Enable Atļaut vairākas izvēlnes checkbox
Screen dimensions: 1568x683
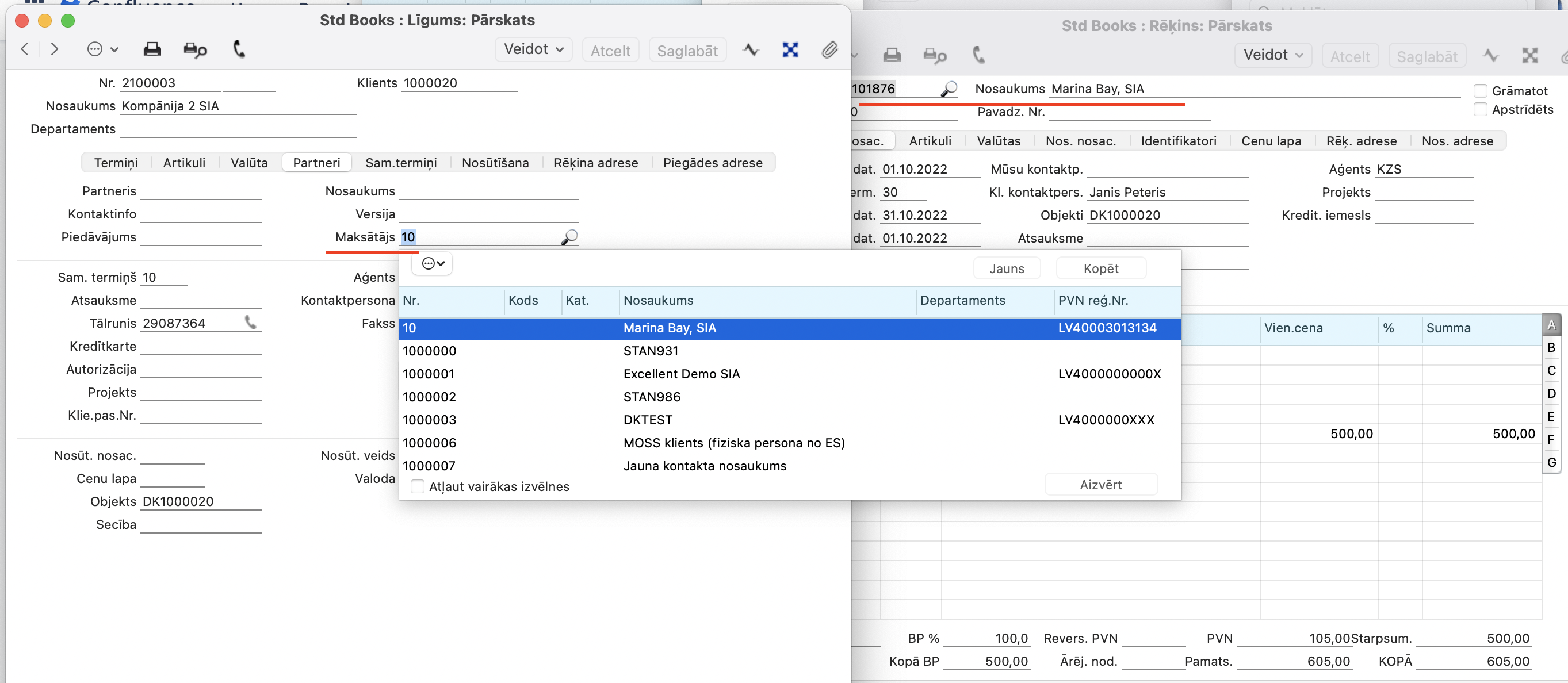click(x=418, y=486)
